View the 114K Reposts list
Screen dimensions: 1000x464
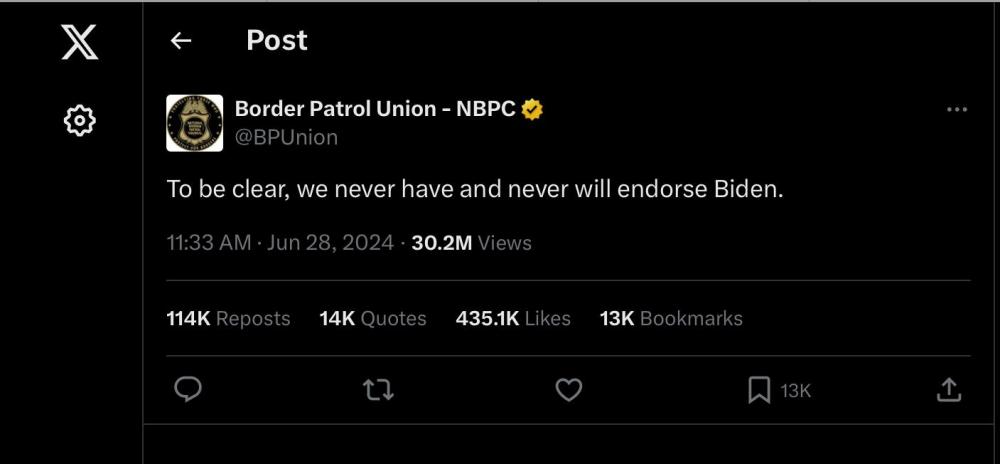[228, 318]
